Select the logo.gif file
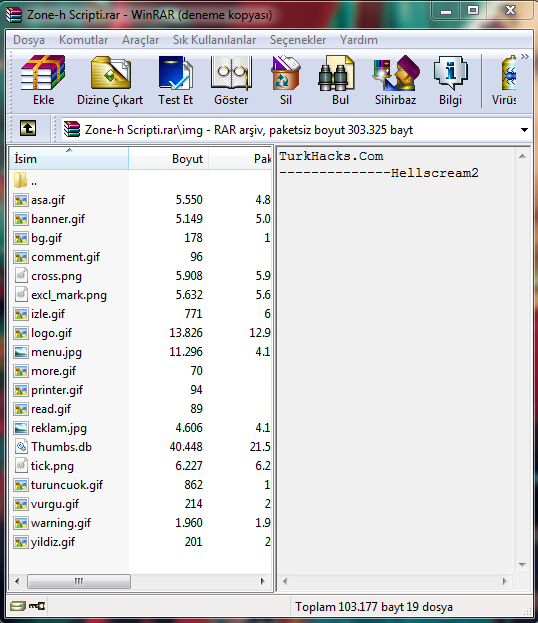This screenshot has height=623, width=538. [51, 333]
